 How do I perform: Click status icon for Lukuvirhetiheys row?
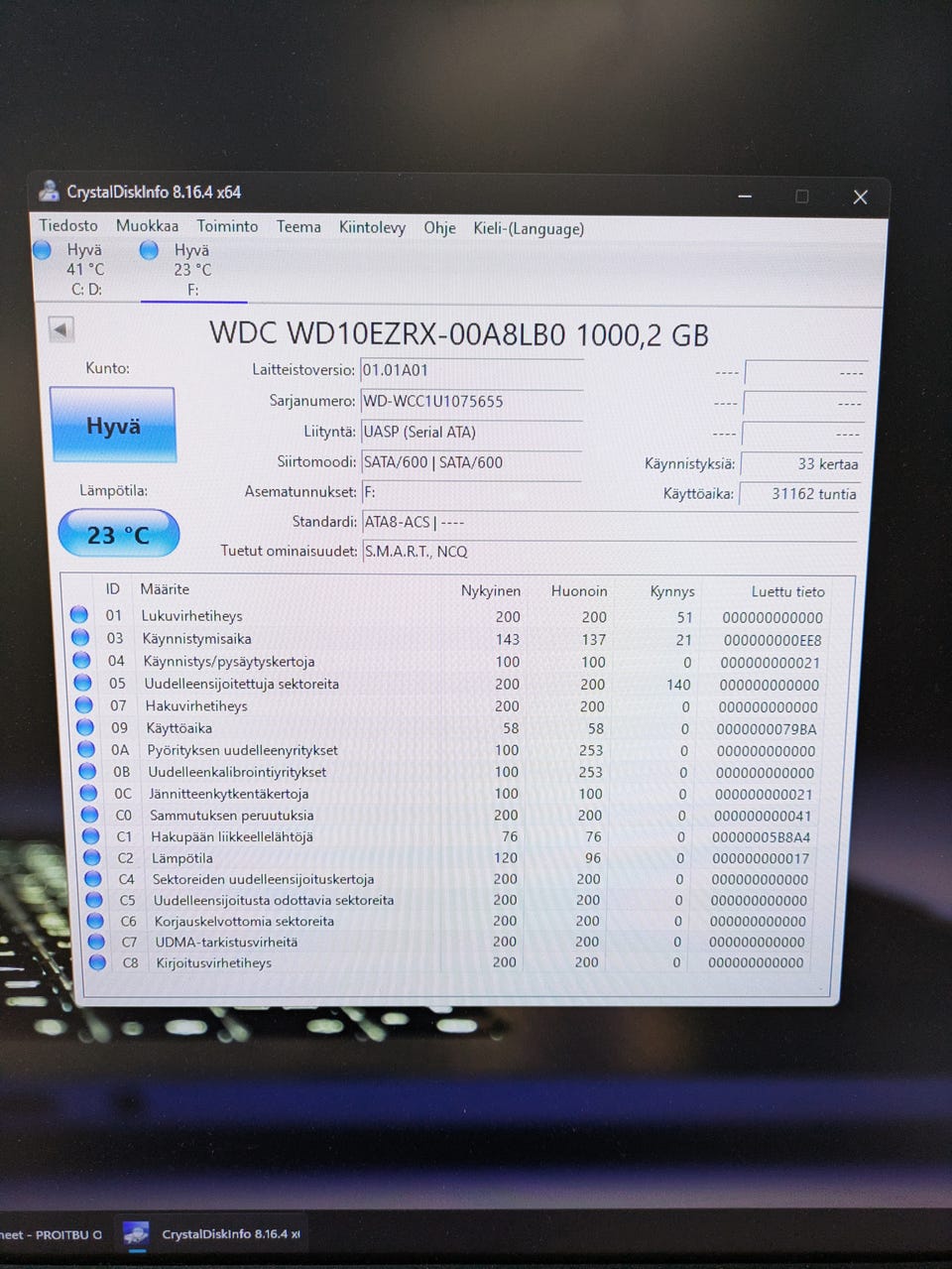[x=79, y=615]
